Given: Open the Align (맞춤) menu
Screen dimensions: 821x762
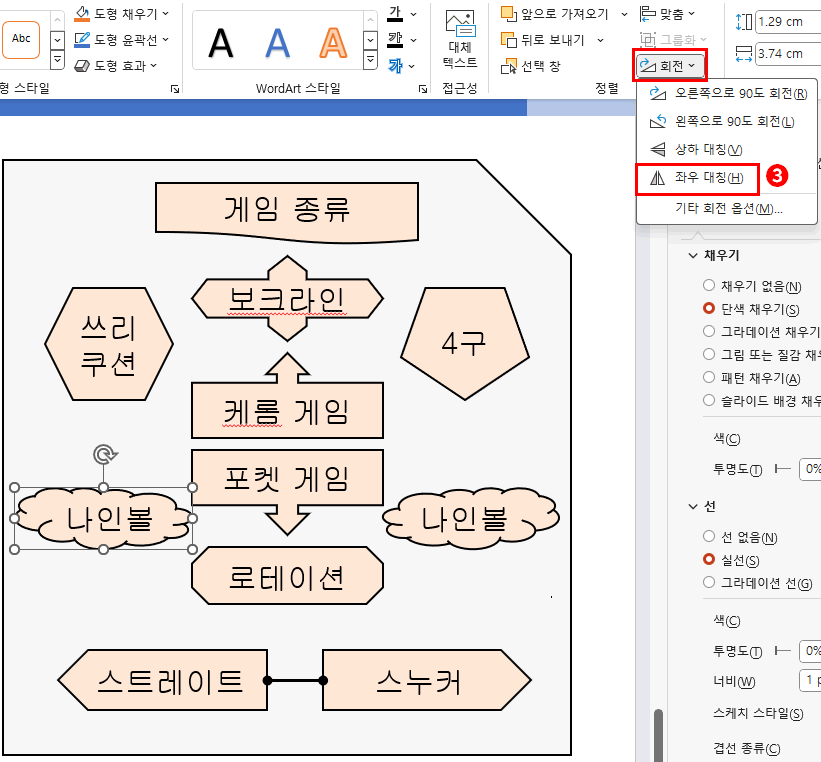Looking at the screenshot, I should click(x=668, y=14).
